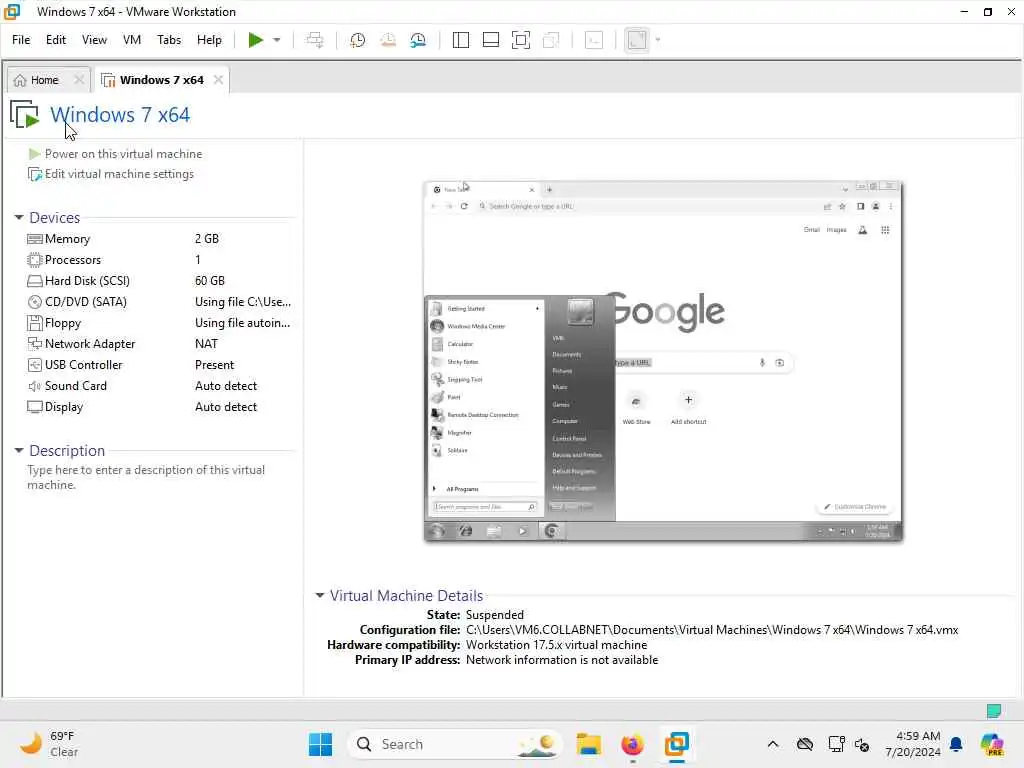Click the Present USB controller value

(x=214, y=365)
